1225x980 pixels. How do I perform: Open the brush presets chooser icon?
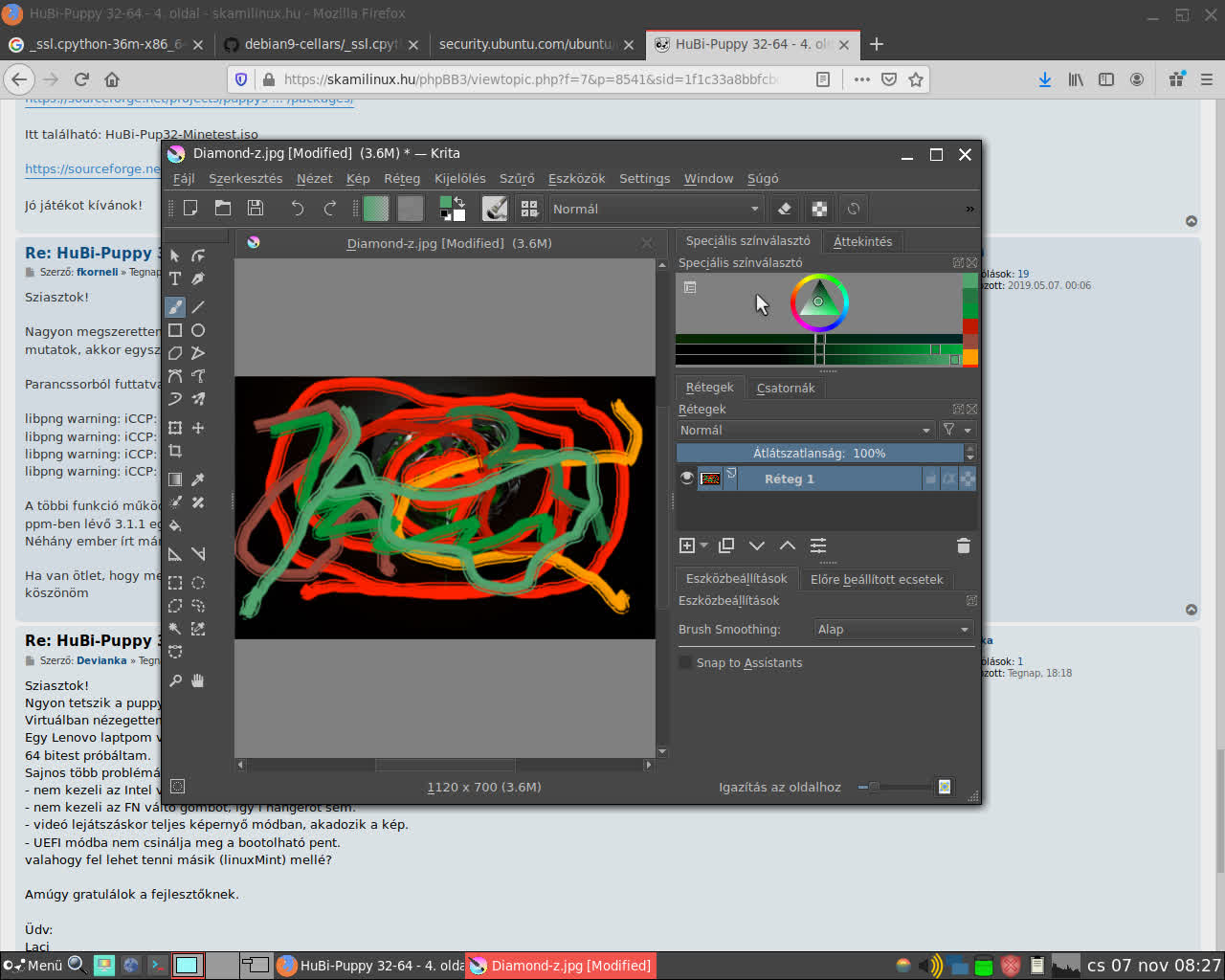point(529,208)
